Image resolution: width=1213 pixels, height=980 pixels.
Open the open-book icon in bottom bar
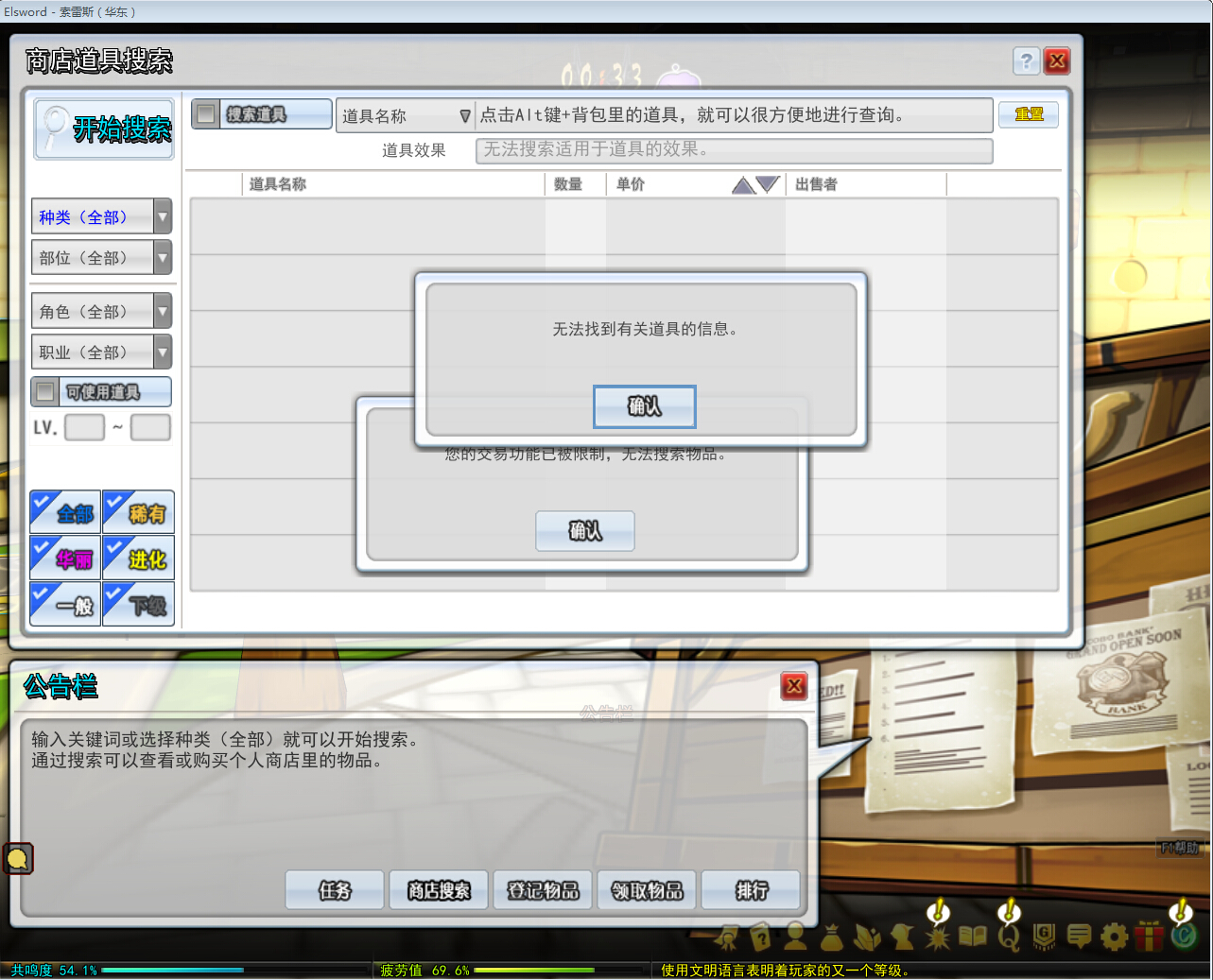973,936
